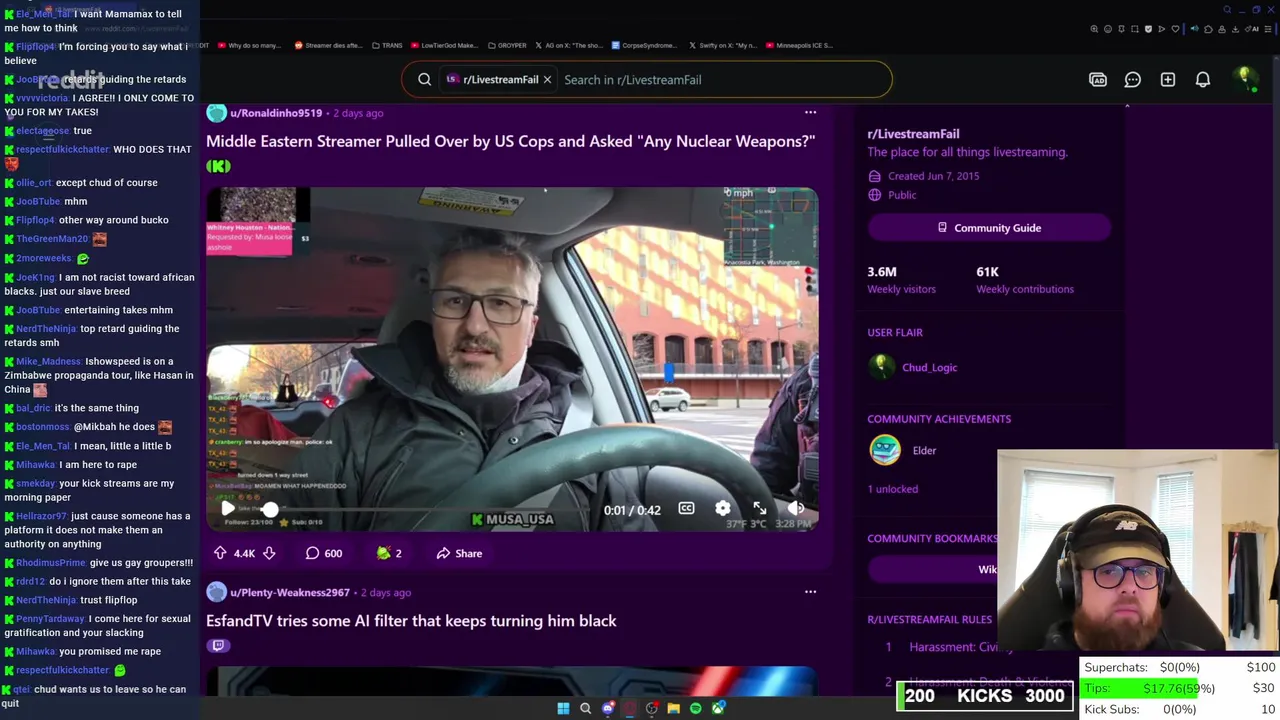
Task: Open the r/LivestreamFail sidebar title
Action: (x=913, y=134)
